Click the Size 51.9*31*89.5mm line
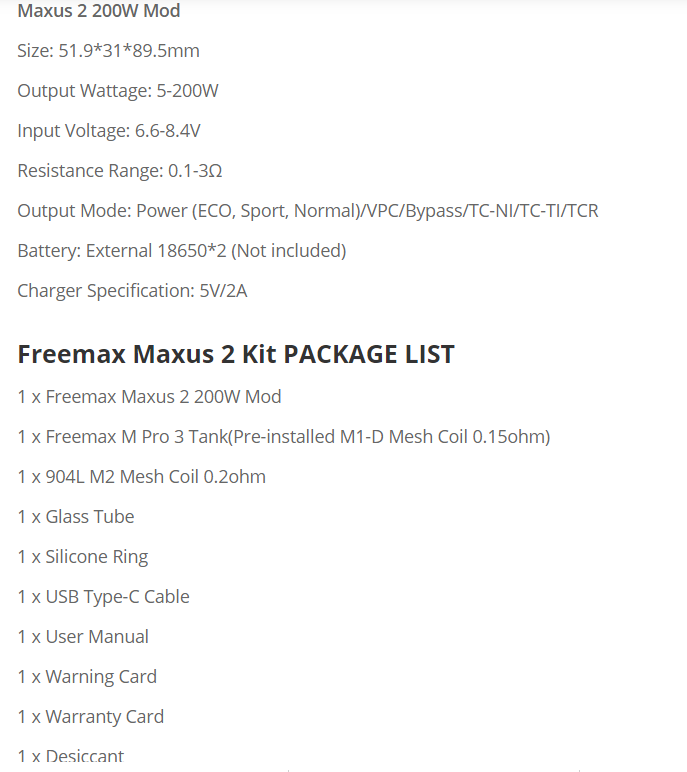Image resolution: width=687 pixels, height=772 pixels. click(115, 51)
